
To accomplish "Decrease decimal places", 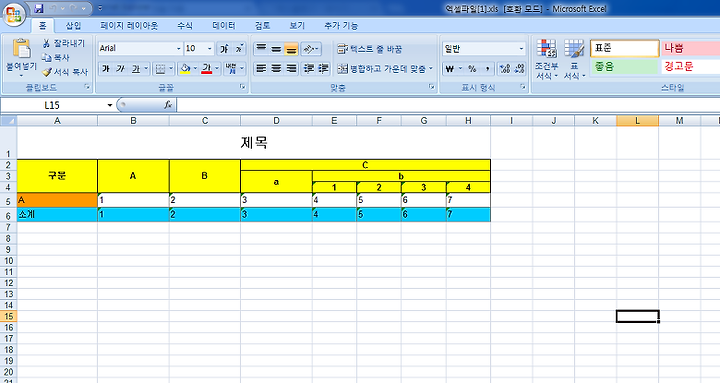I will pos(519,69).
